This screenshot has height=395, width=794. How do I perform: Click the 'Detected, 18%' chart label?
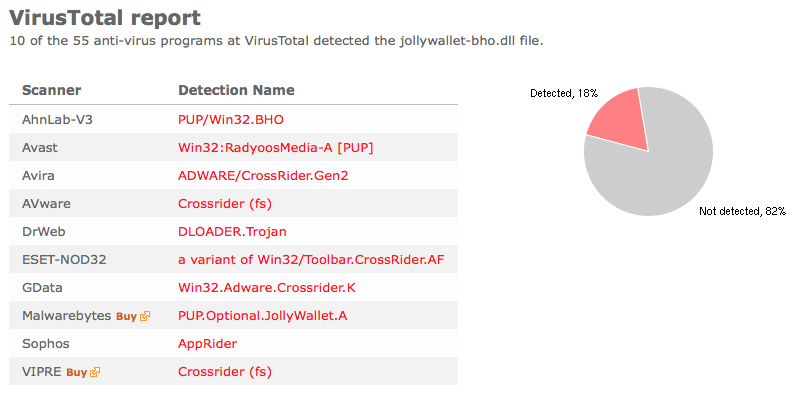point(564,93)
